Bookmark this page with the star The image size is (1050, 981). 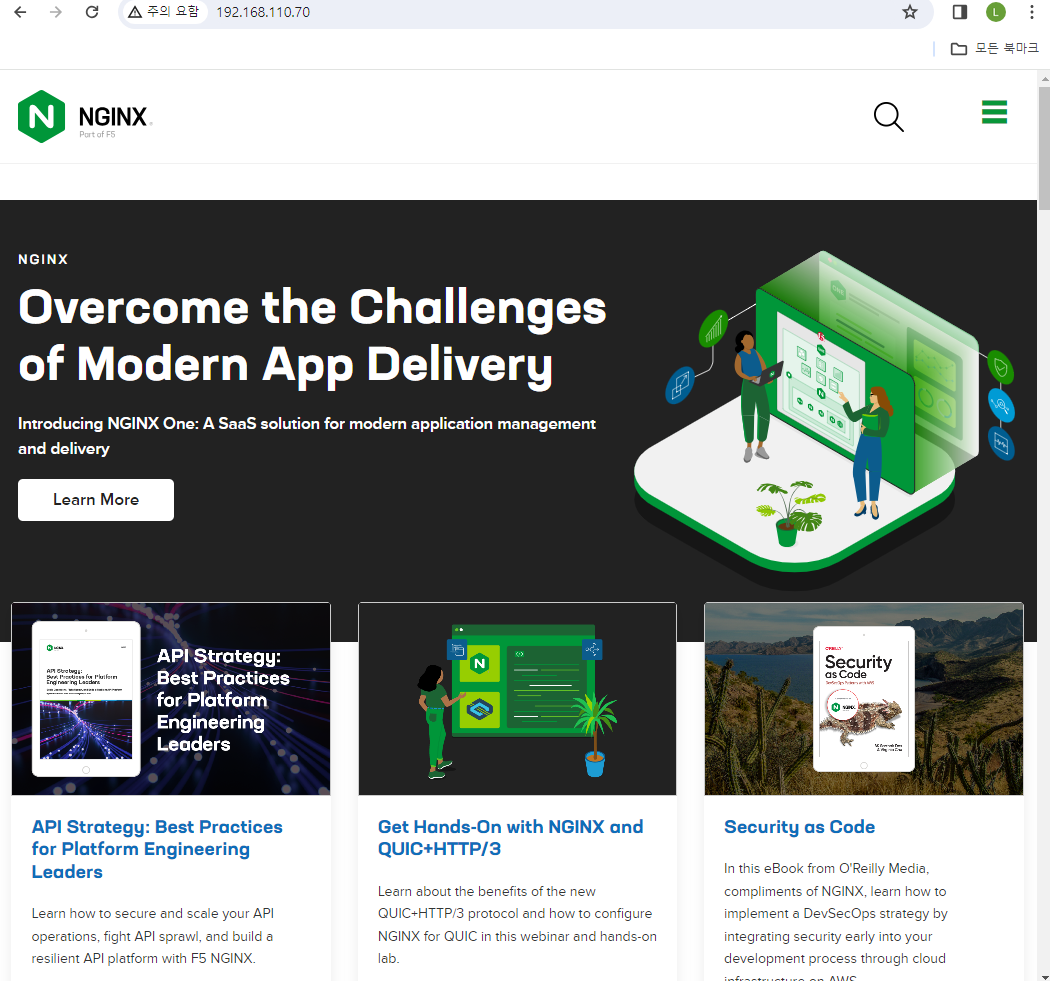(909, 12)
